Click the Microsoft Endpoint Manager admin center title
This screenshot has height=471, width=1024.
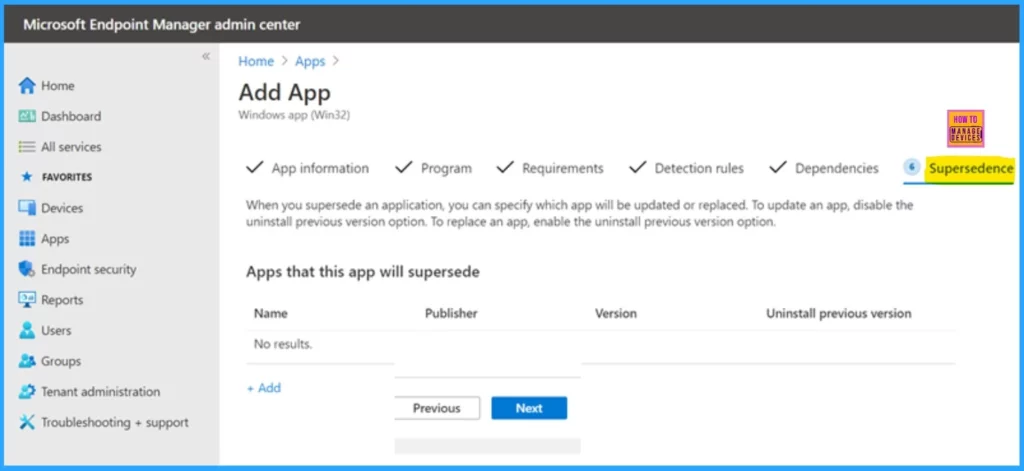162,25
